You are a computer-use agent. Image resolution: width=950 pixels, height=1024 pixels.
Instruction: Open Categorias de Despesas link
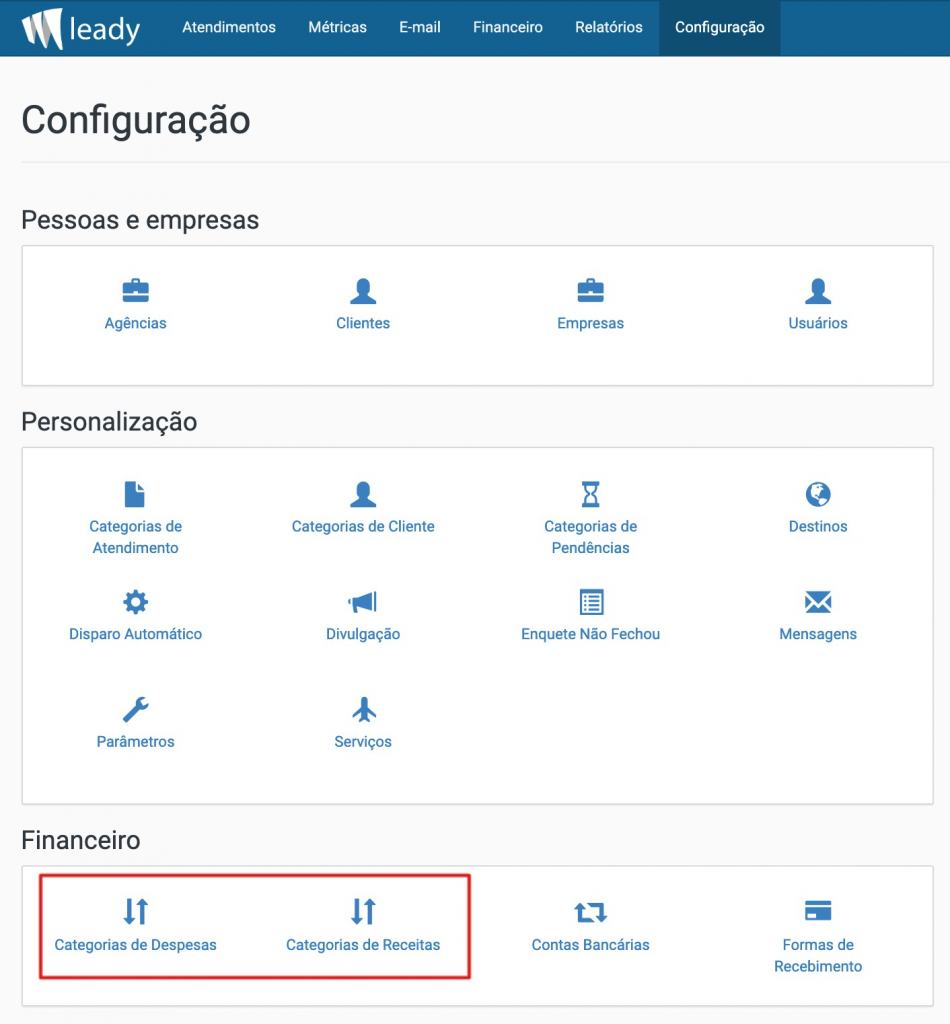(x=136, y=945)
